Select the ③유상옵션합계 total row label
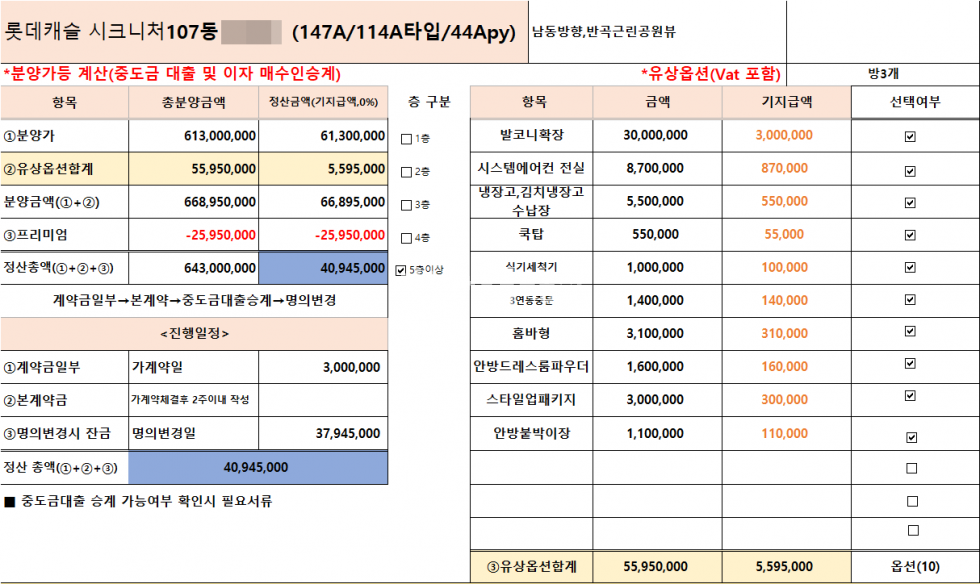Screen dimensions: 980x584 point(531,566)
